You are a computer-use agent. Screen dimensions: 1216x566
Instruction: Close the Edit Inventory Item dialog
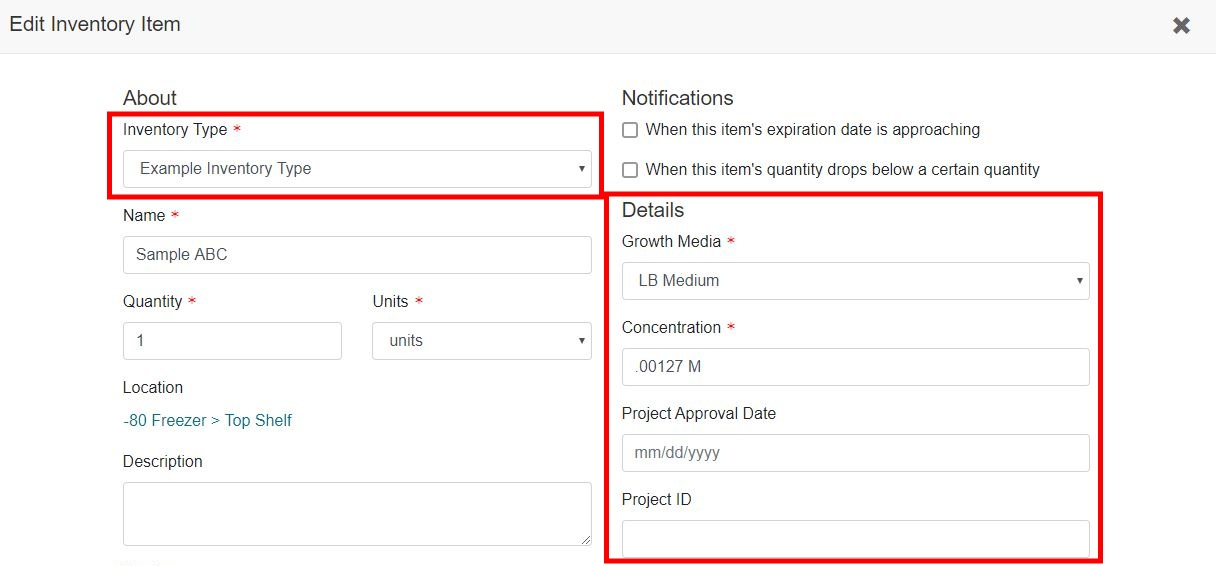click(x=1181, y=26)
